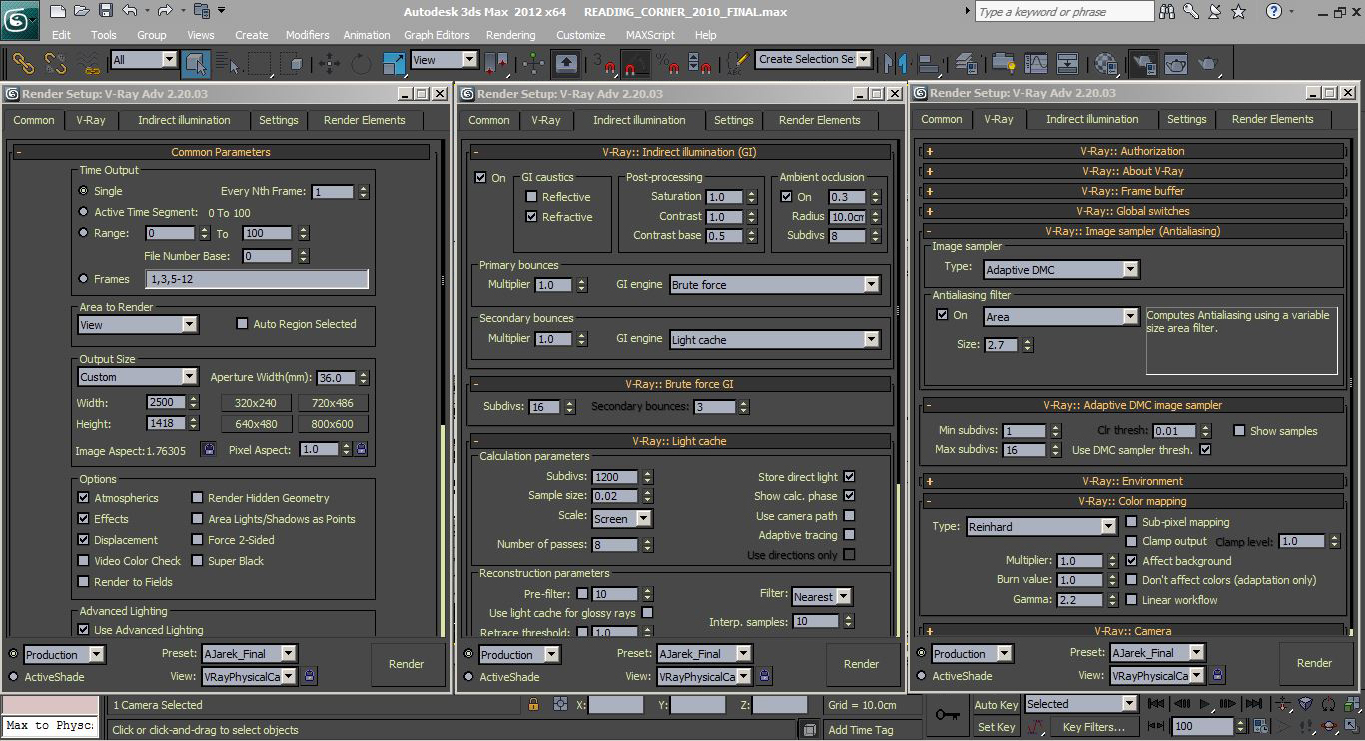Toggle the Selection Lock padlock icon

click(x=535, y=704)
